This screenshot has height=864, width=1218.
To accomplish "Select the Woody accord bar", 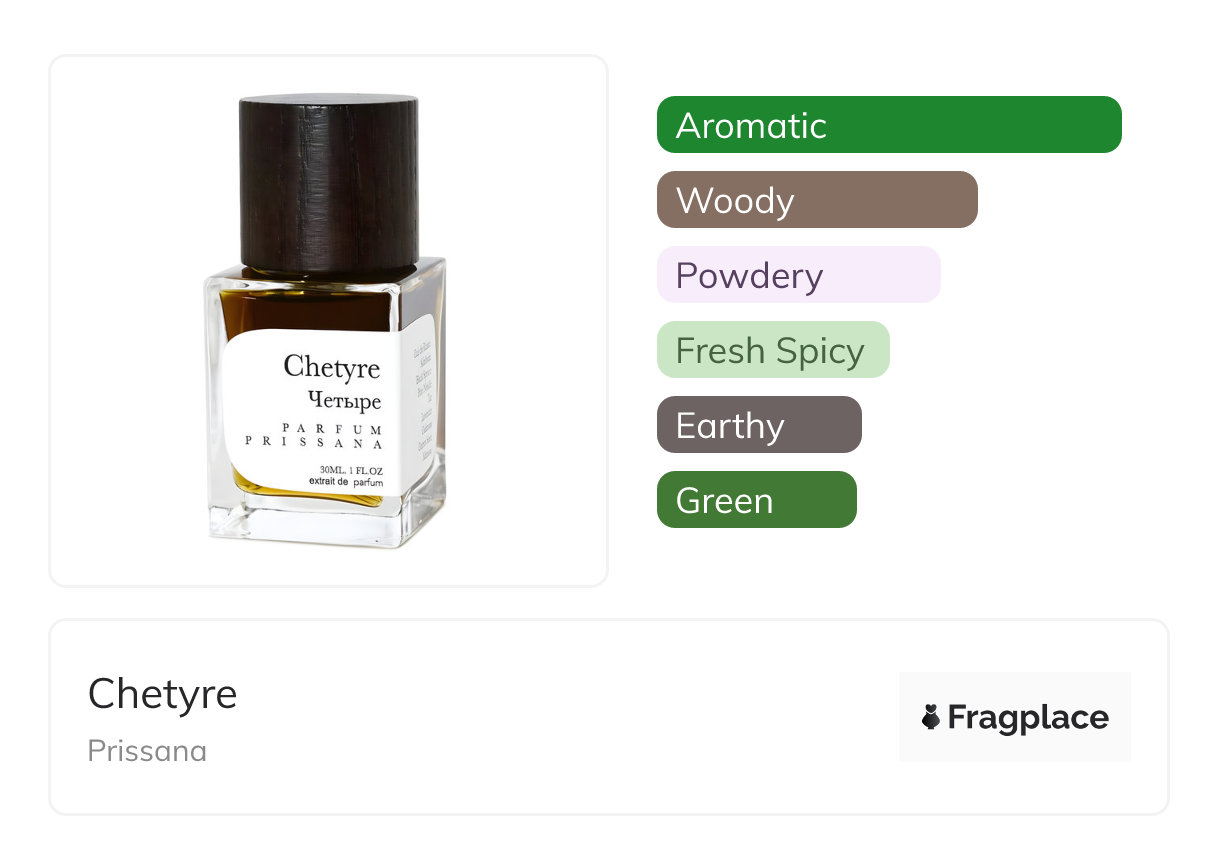I will 817,200.
